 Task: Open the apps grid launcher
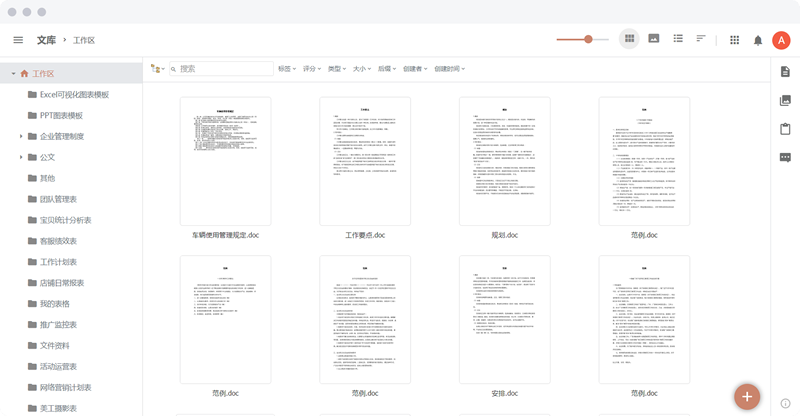[734, 40]
